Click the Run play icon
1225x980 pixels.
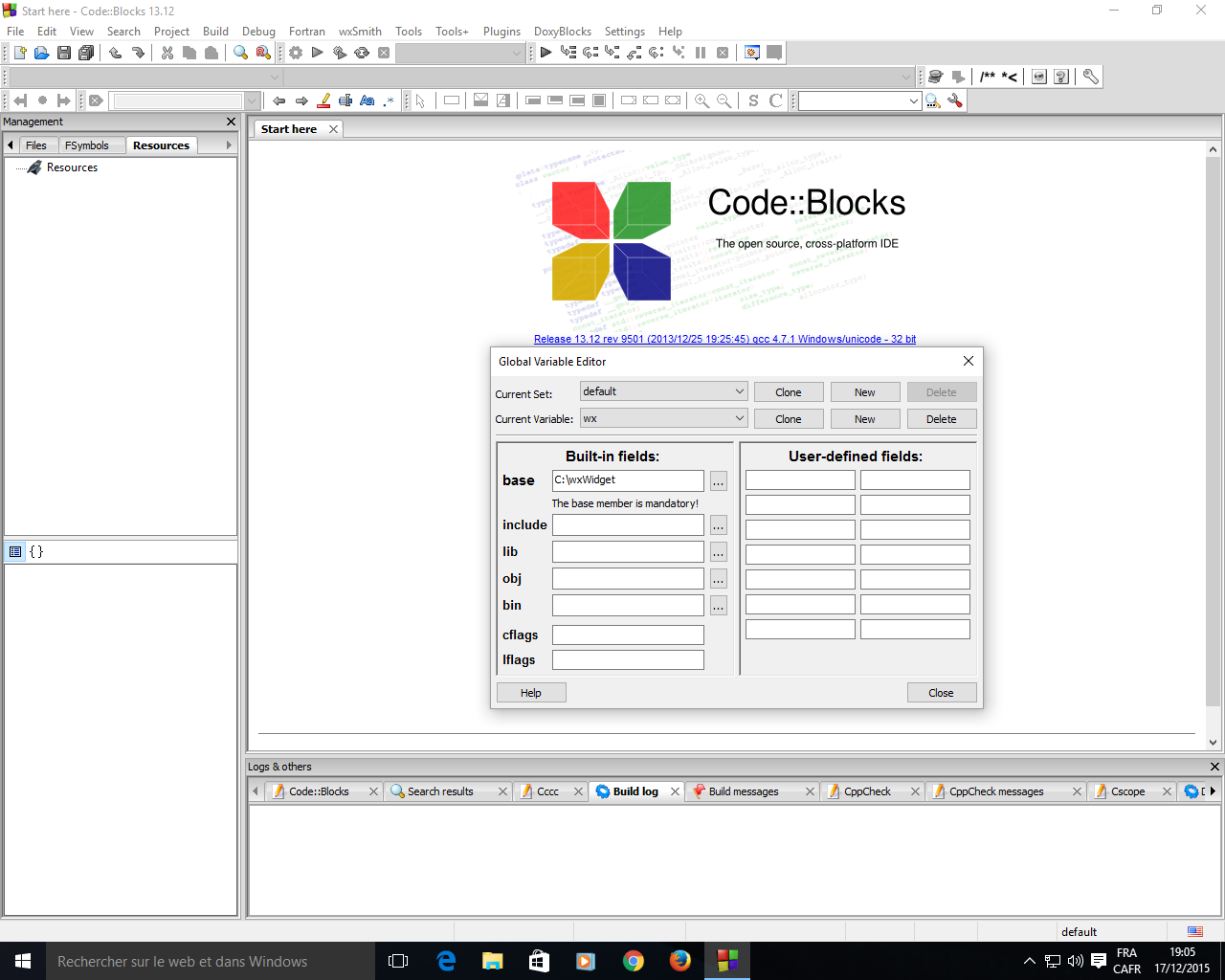[x=318, y=53]
